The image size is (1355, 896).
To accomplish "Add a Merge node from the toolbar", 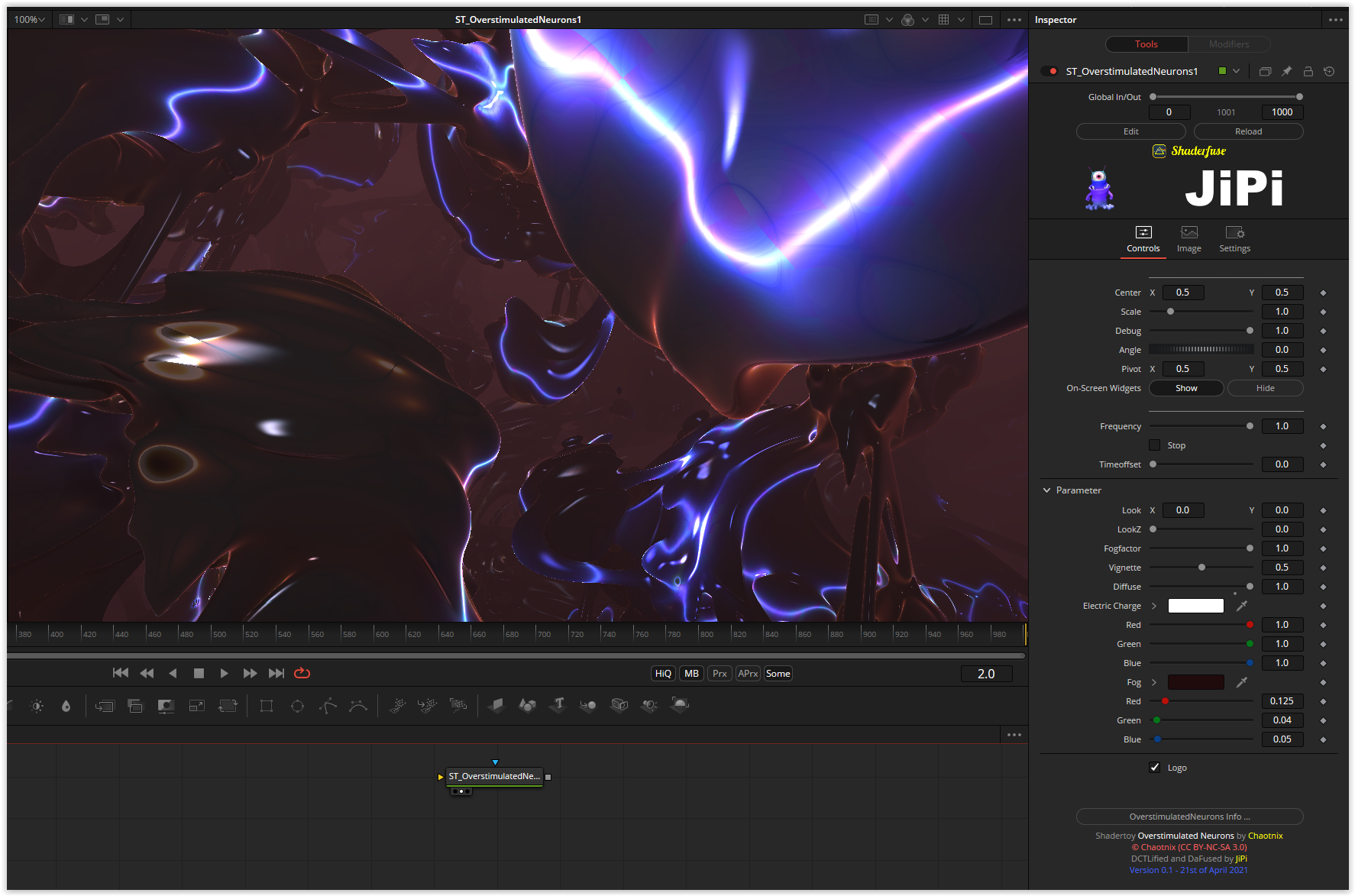I will click(x=105, y=706).
